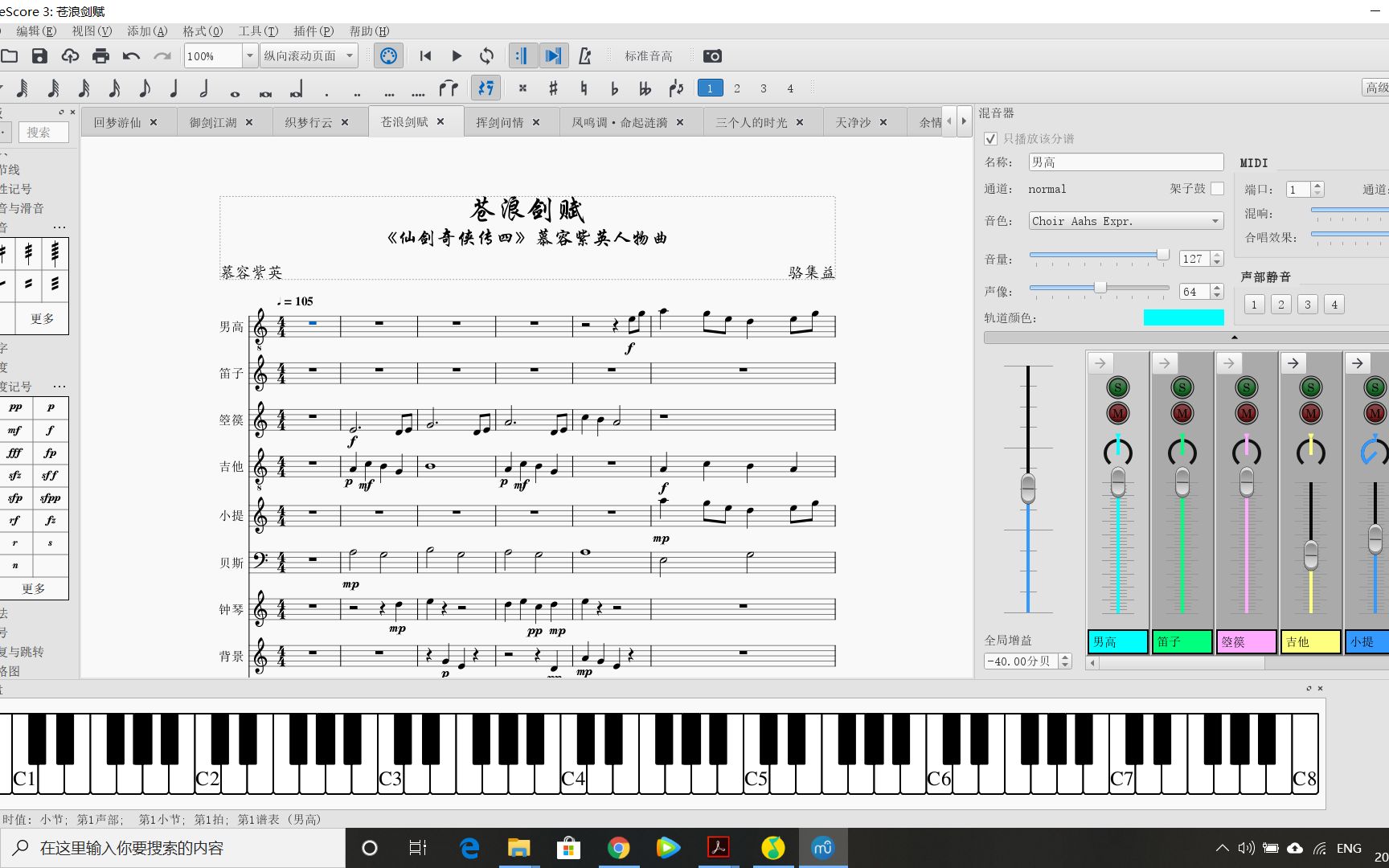Select half note duration
Viewport: 1389px width, 868px height.
203,88
